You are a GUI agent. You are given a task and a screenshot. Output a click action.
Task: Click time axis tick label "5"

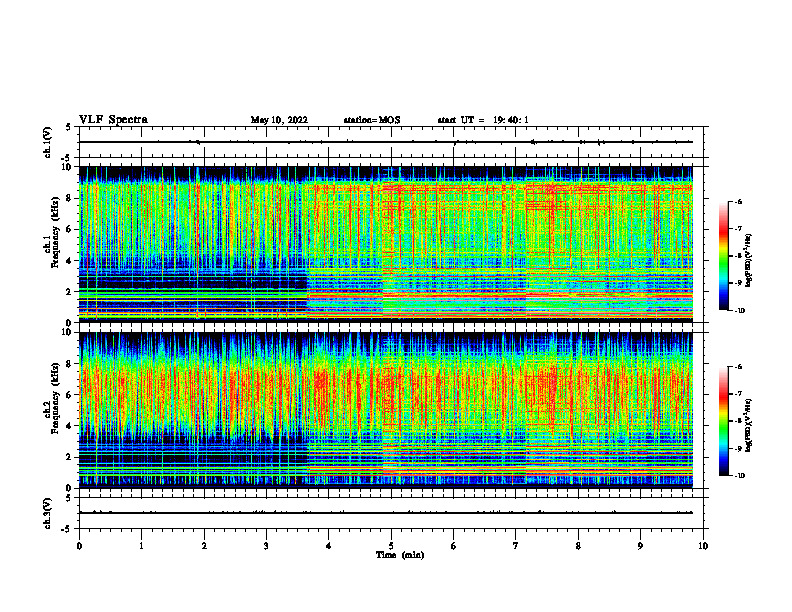(x=391, y=546)
